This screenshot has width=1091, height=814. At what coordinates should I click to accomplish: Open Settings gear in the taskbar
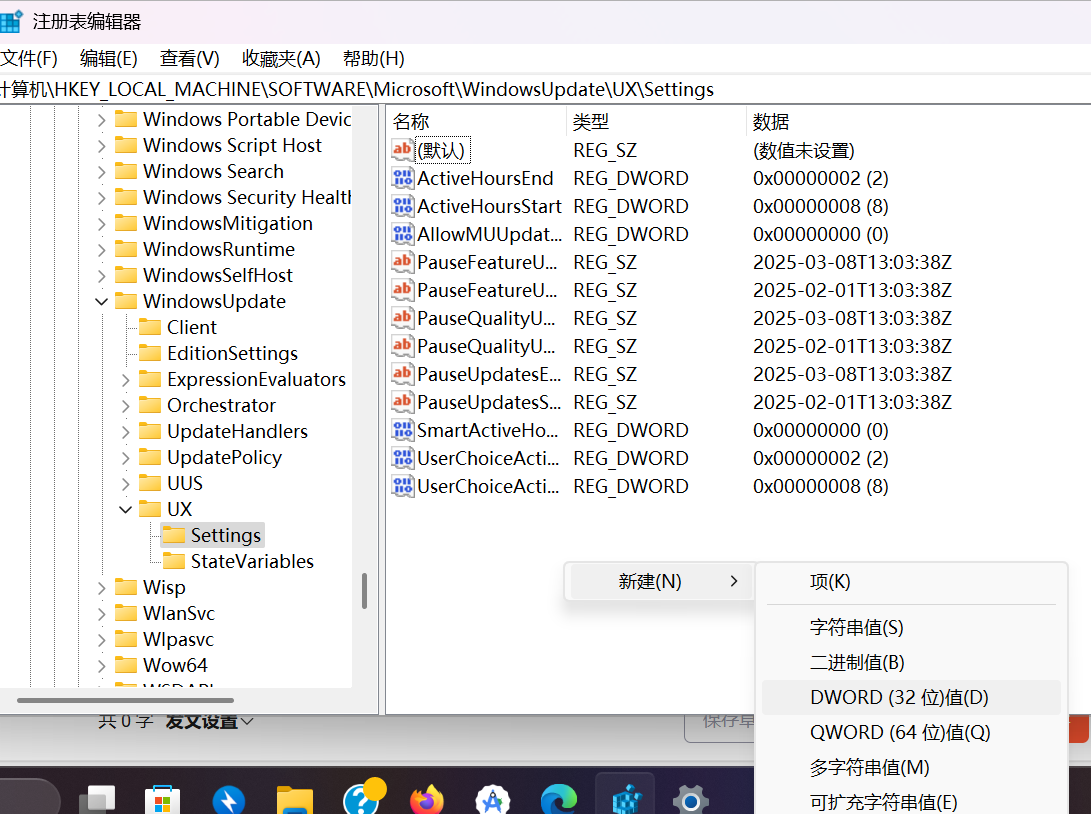pos(691,800)
